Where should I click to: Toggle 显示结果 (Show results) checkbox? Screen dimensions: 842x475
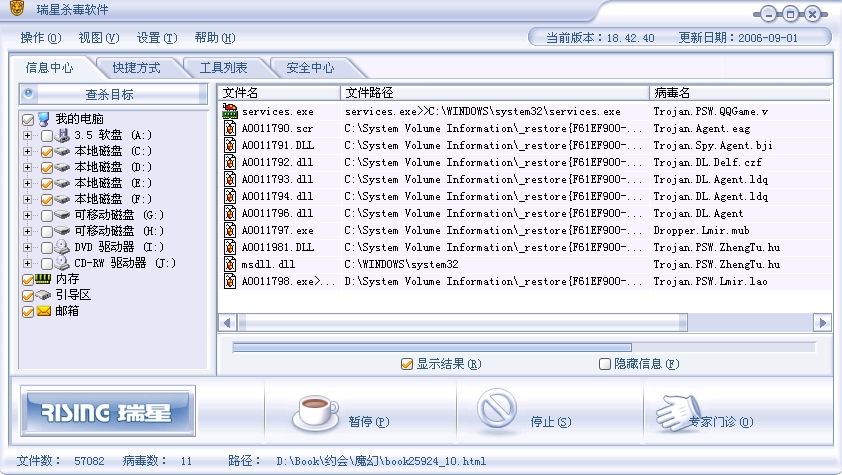pos(407,364)
